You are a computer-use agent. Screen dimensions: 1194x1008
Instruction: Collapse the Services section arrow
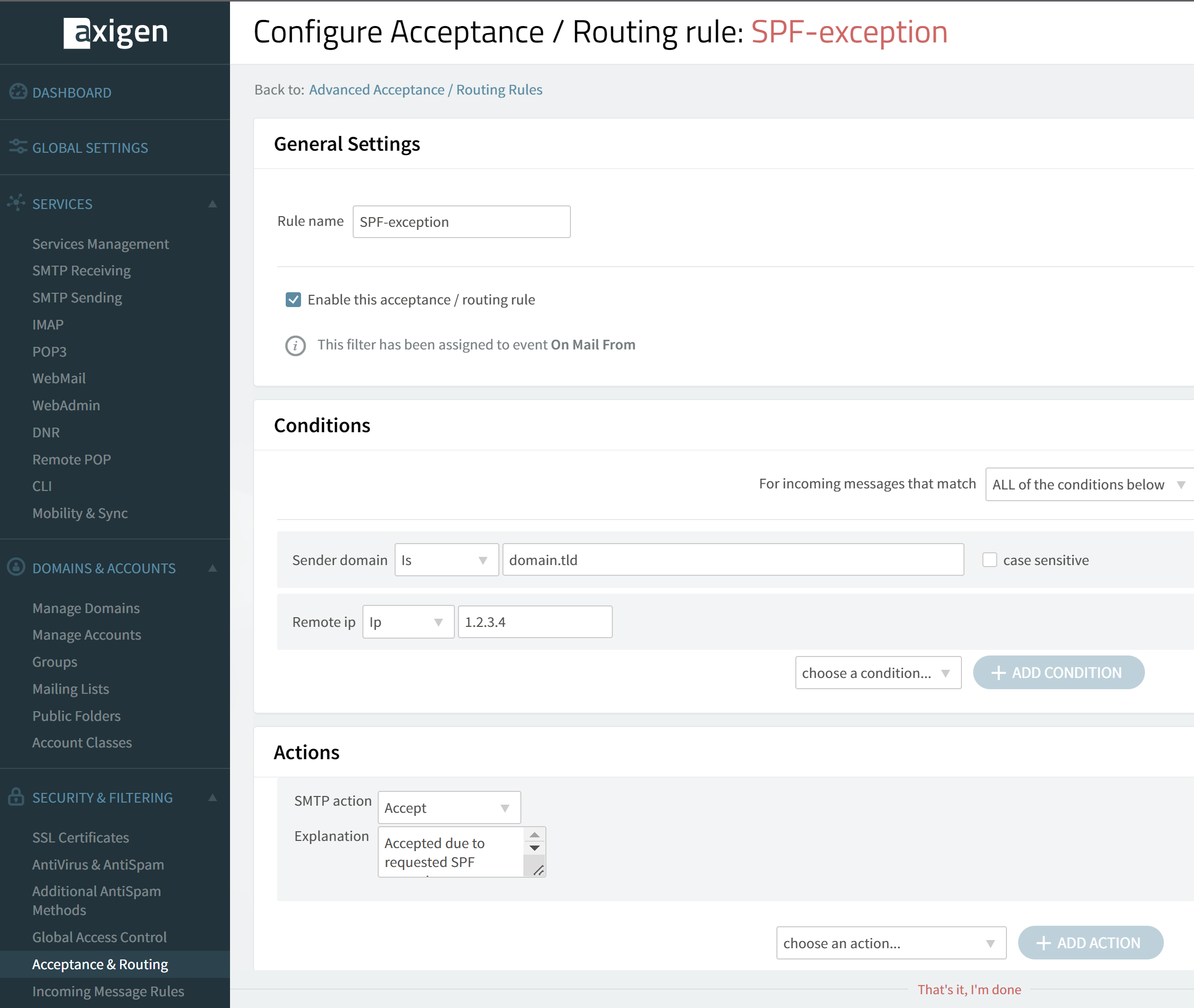click(x=213, y=204)
